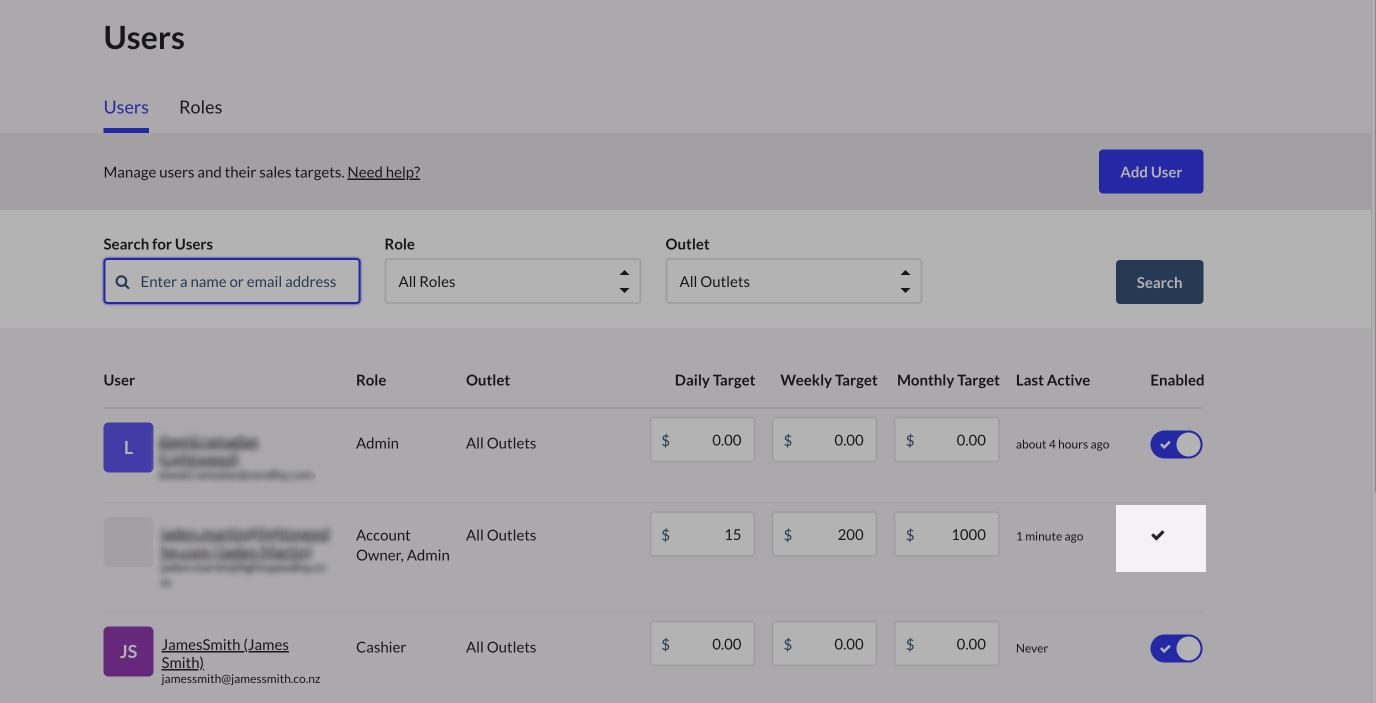Click the purple JS avatar icon

pyautogui.click(x=128, y=651)
